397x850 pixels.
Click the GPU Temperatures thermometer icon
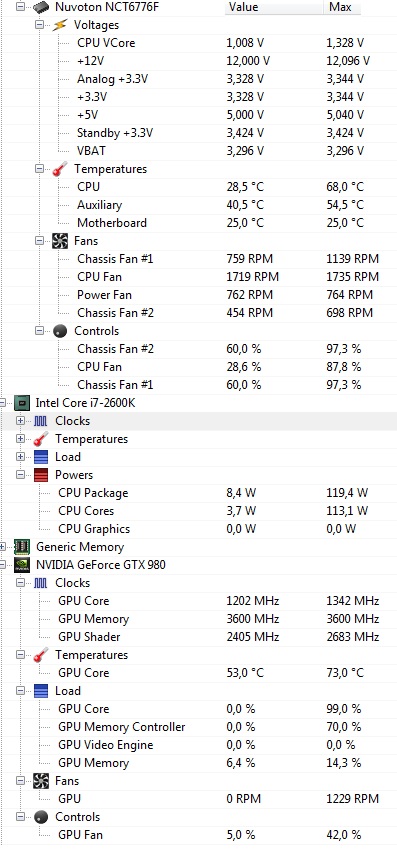(41, 655)
